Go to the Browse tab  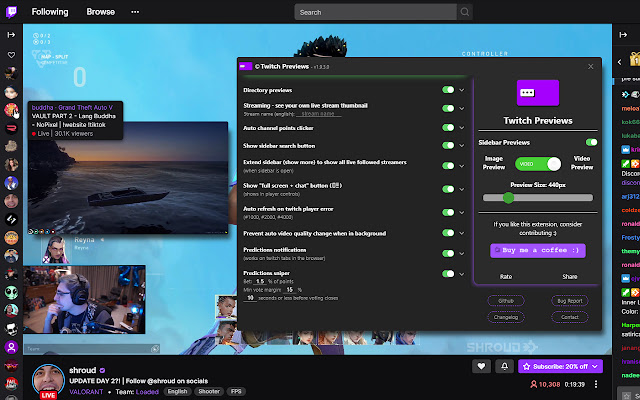click(100, 13)
